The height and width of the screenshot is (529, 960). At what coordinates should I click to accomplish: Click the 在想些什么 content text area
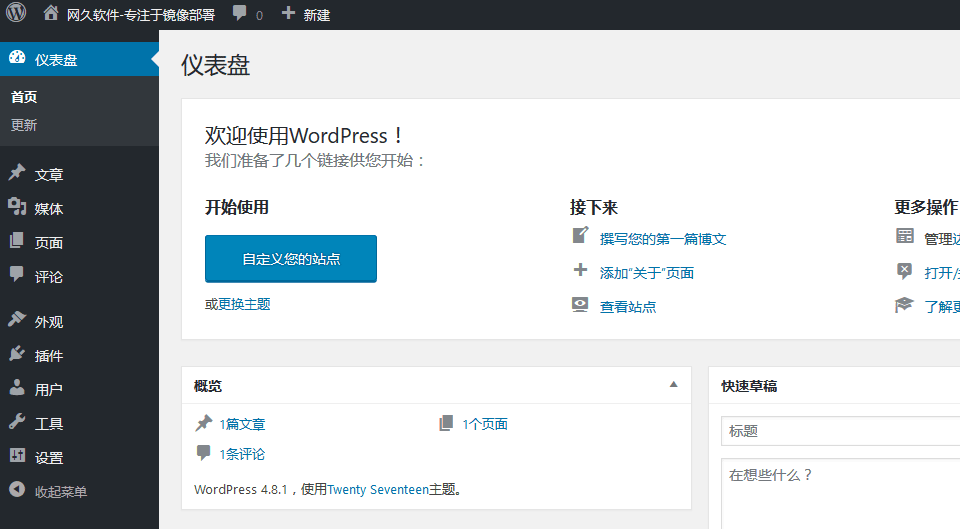click(x=840, y=490)
